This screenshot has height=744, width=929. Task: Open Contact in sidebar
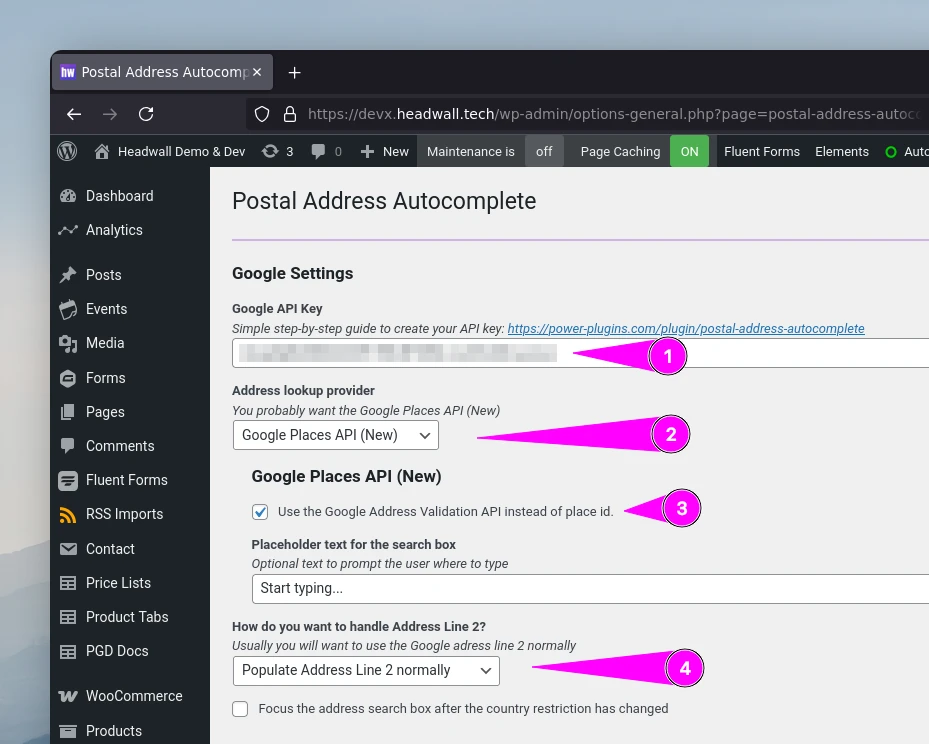pyautogui.click(x=110, y=549)
